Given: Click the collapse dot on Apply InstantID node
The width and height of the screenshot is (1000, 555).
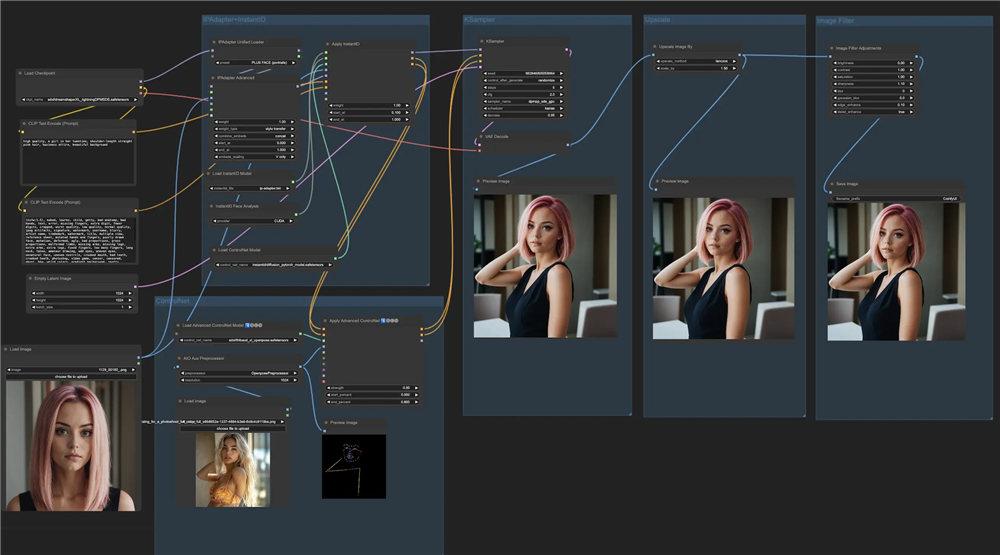Looking at the screenshot, I should pyautogui.click(x=328, y=44).
